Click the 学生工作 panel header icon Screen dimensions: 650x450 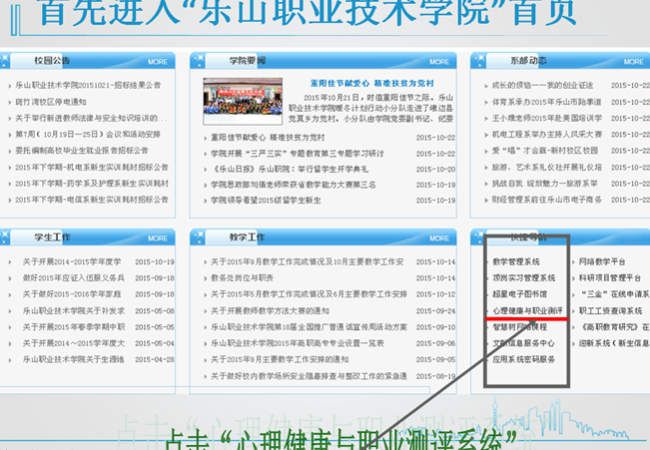point(12,239)
